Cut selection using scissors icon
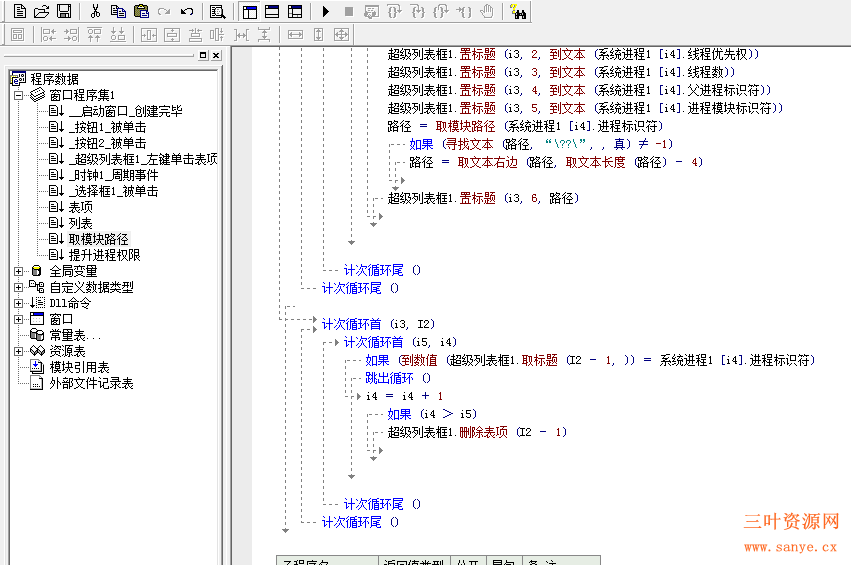The image size is (851, 565). point(95,11)
